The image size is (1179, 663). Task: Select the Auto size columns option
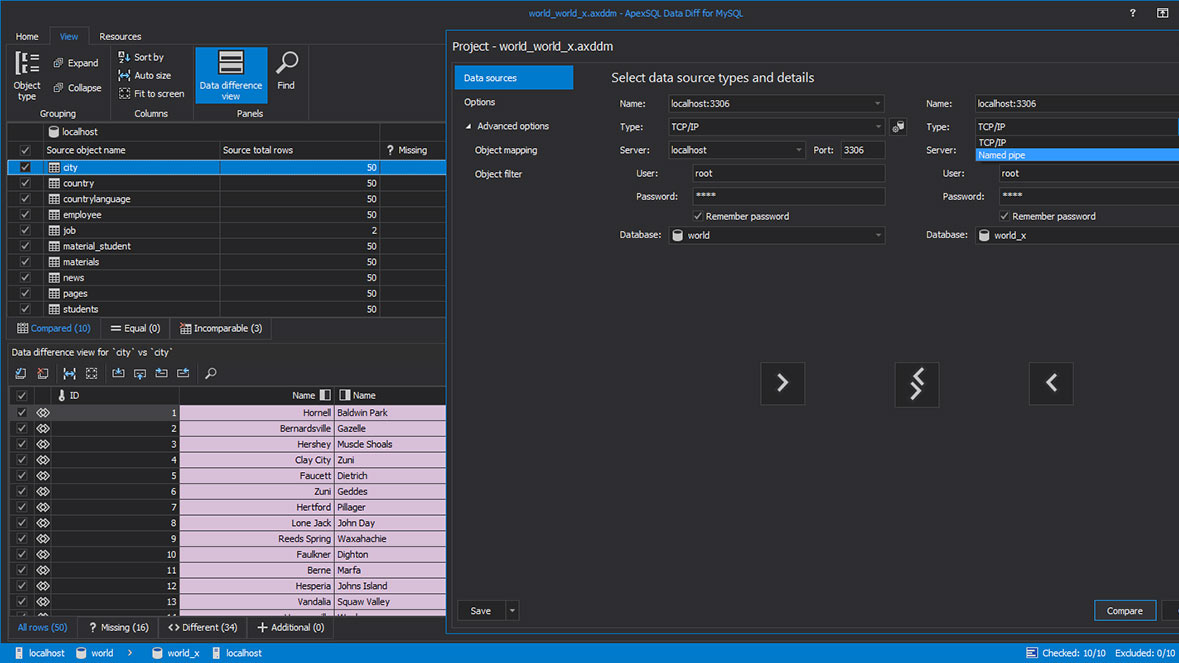[147, 75]
